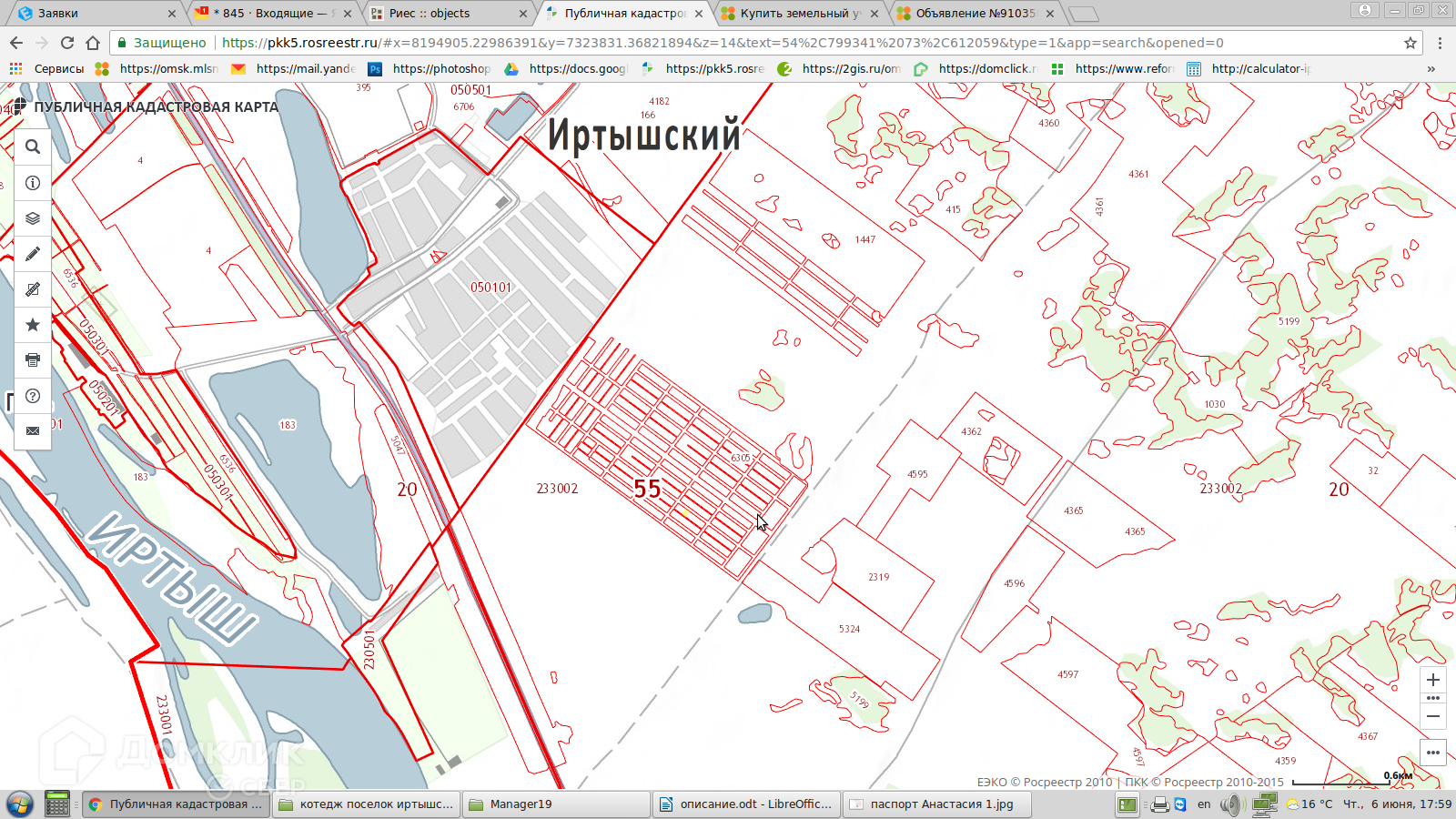Viewport: 1456px width, 819px height.
Task: Activate the ruler measurement tool
Action: coord(33,289)
